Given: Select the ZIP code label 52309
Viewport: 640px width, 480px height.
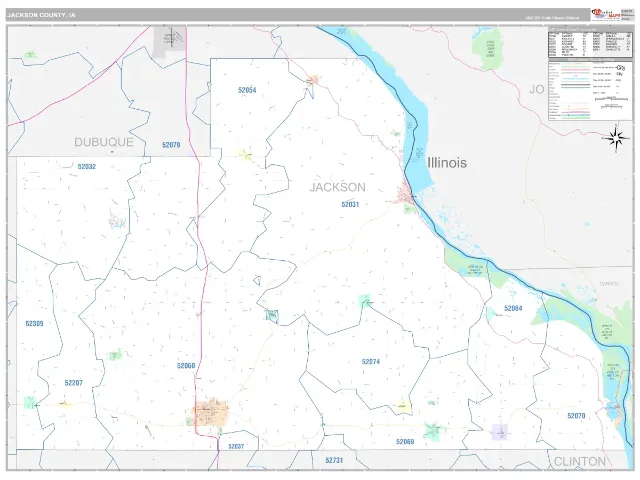Looking at the screenshot, I should pyautogui.click(x=34, y=324).
